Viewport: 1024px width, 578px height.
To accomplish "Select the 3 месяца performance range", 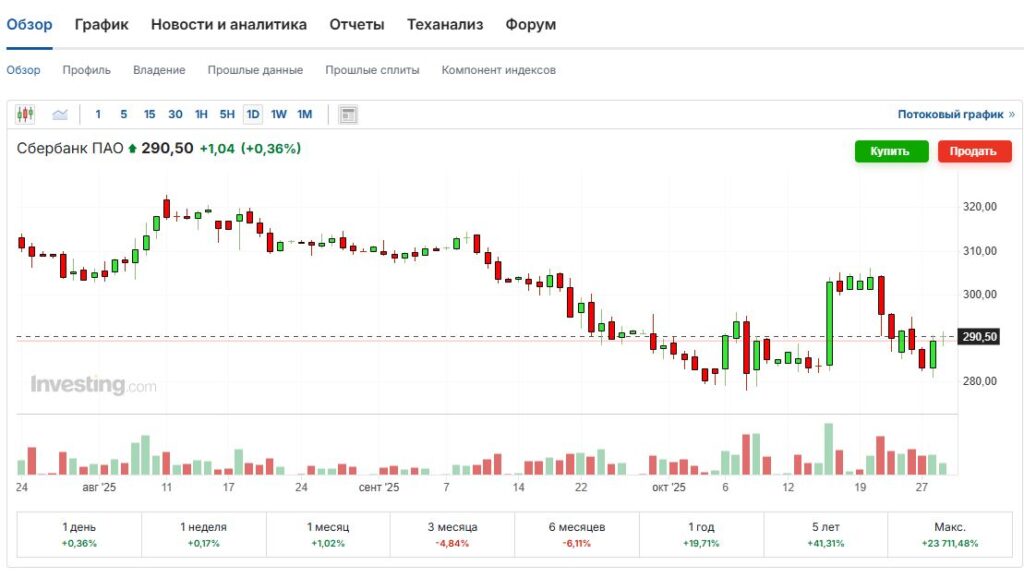I will [x=452, y=534].
